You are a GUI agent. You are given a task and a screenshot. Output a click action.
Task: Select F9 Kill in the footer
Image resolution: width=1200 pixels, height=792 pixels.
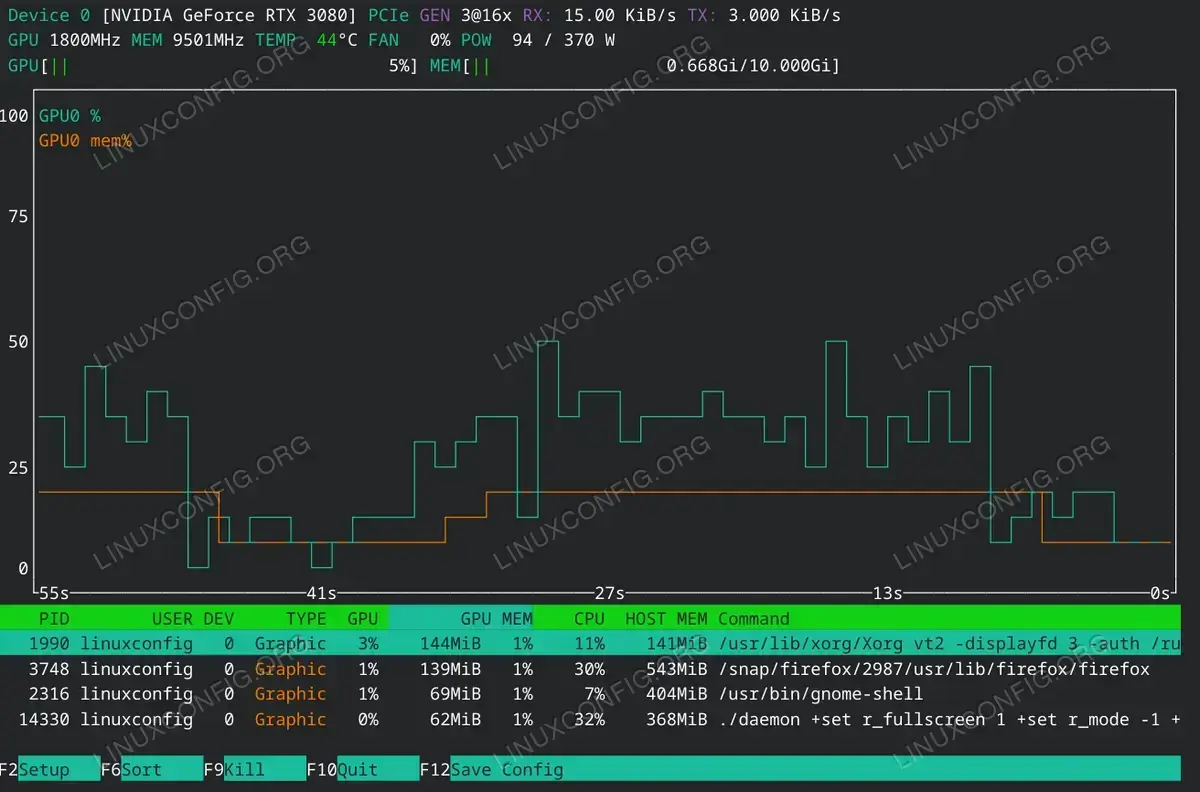coord(254,769)
